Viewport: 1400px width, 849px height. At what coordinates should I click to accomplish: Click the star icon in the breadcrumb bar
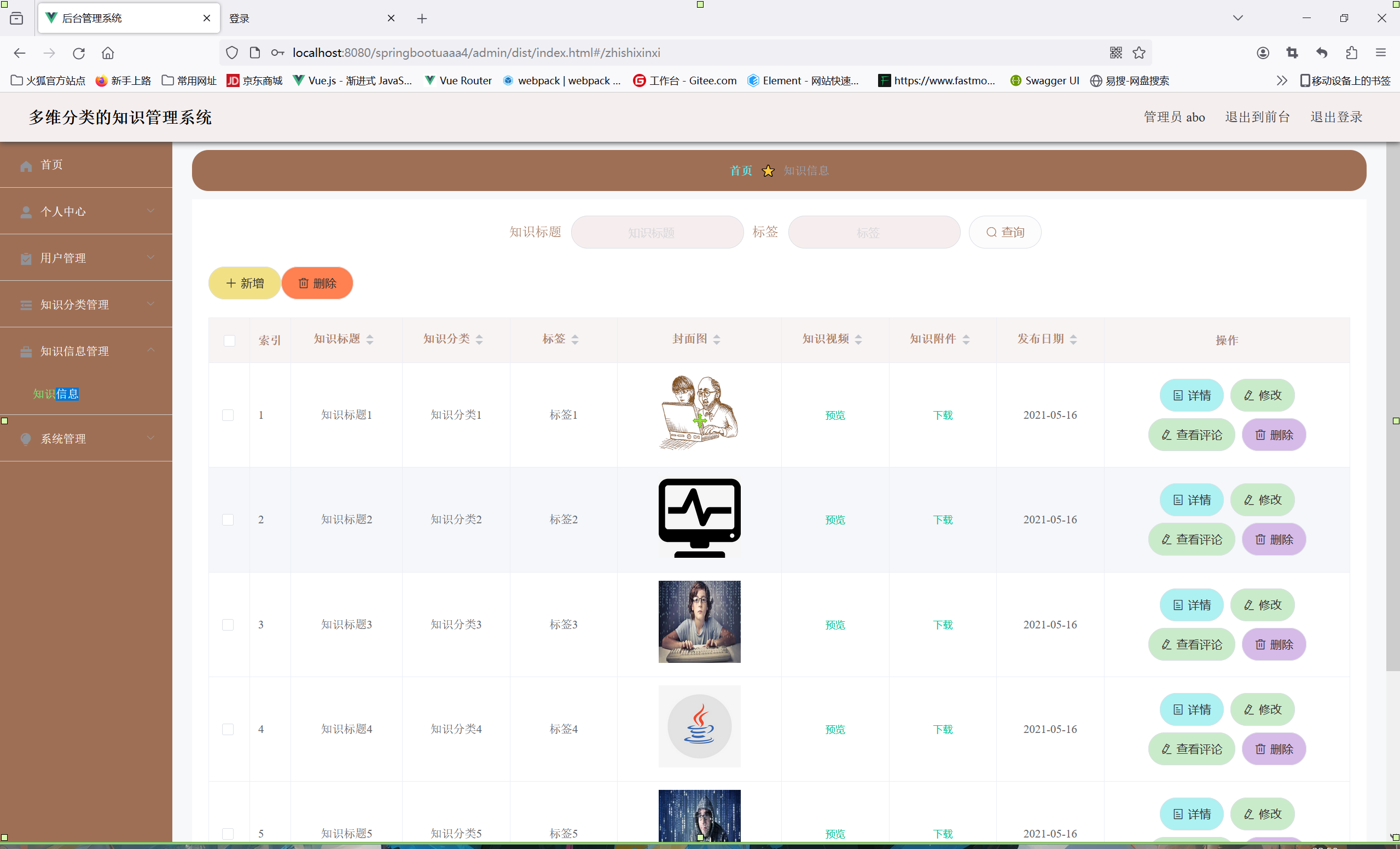(768, 171)
